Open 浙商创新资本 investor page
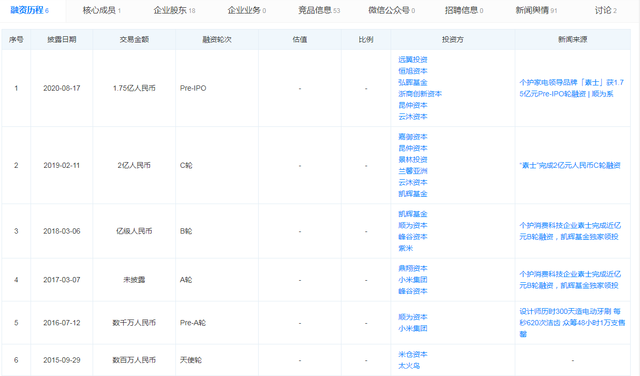Screen dimensions: 640x376 click(420, 94)
